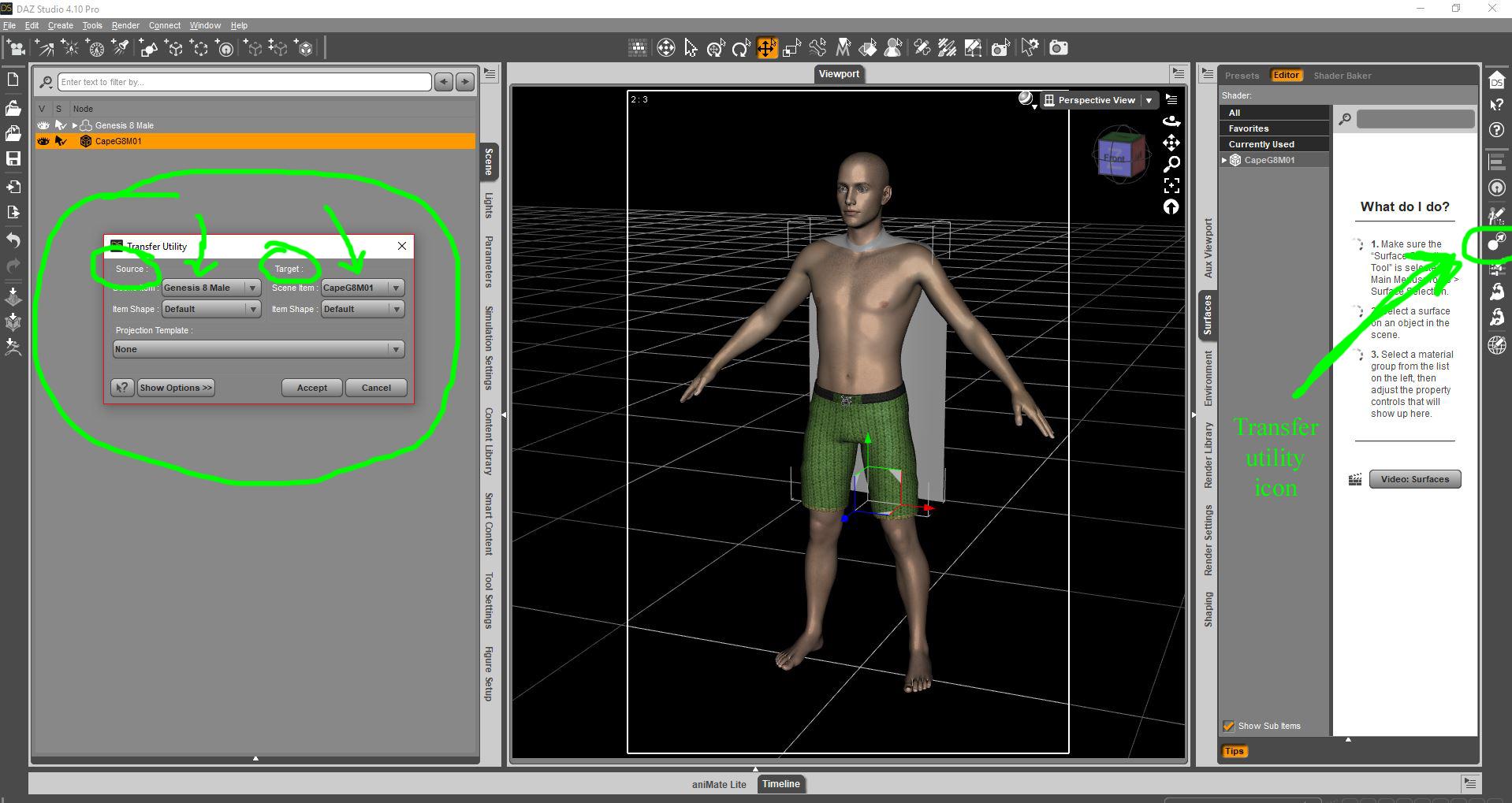Screen dimensions: 1512x803
Task: Click the view cube in viewport
Action: (x=1121, y=155)
